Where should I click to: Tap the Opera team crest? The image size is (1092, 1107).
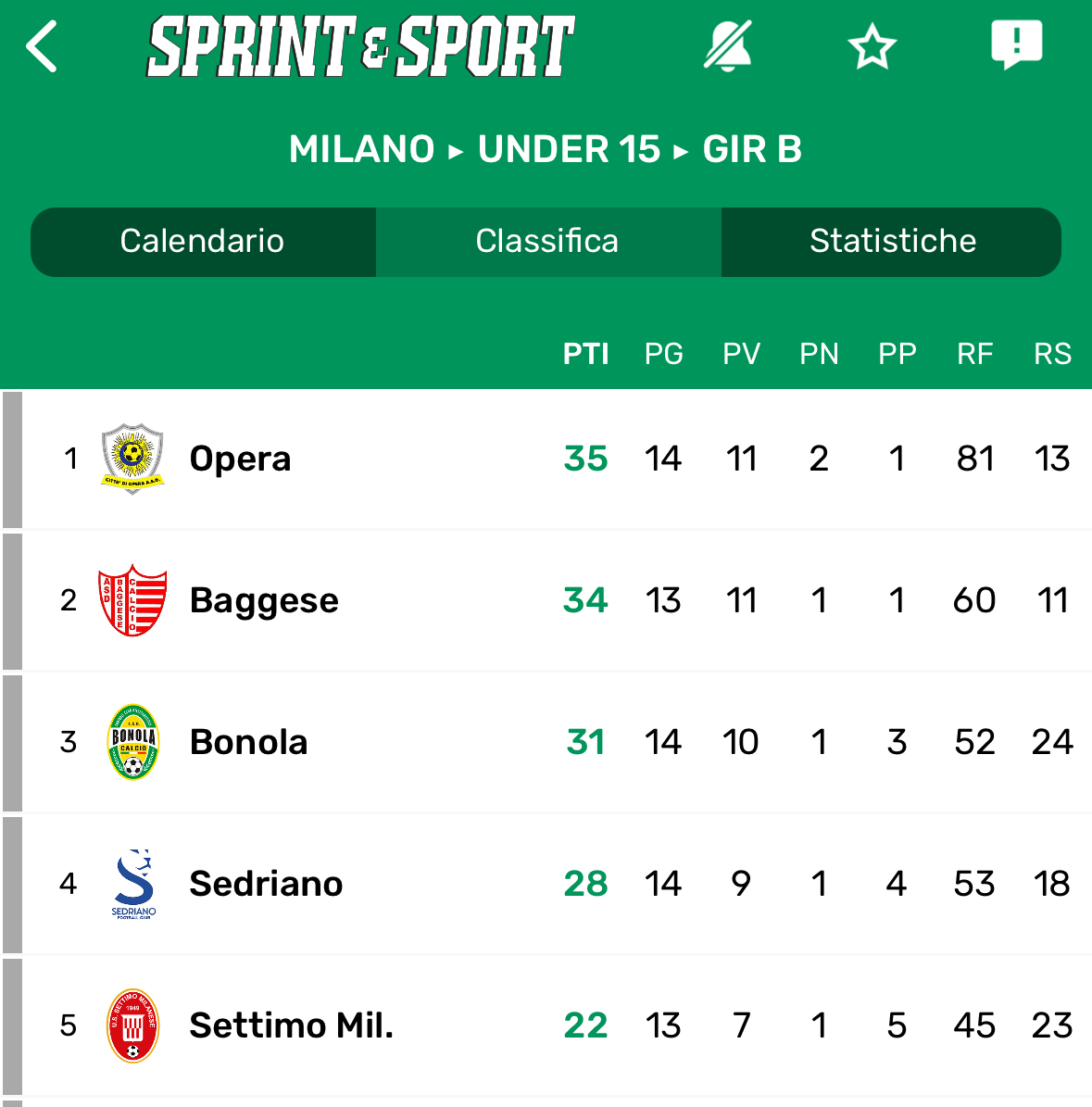pyautogui.click(x=132, y=459)
